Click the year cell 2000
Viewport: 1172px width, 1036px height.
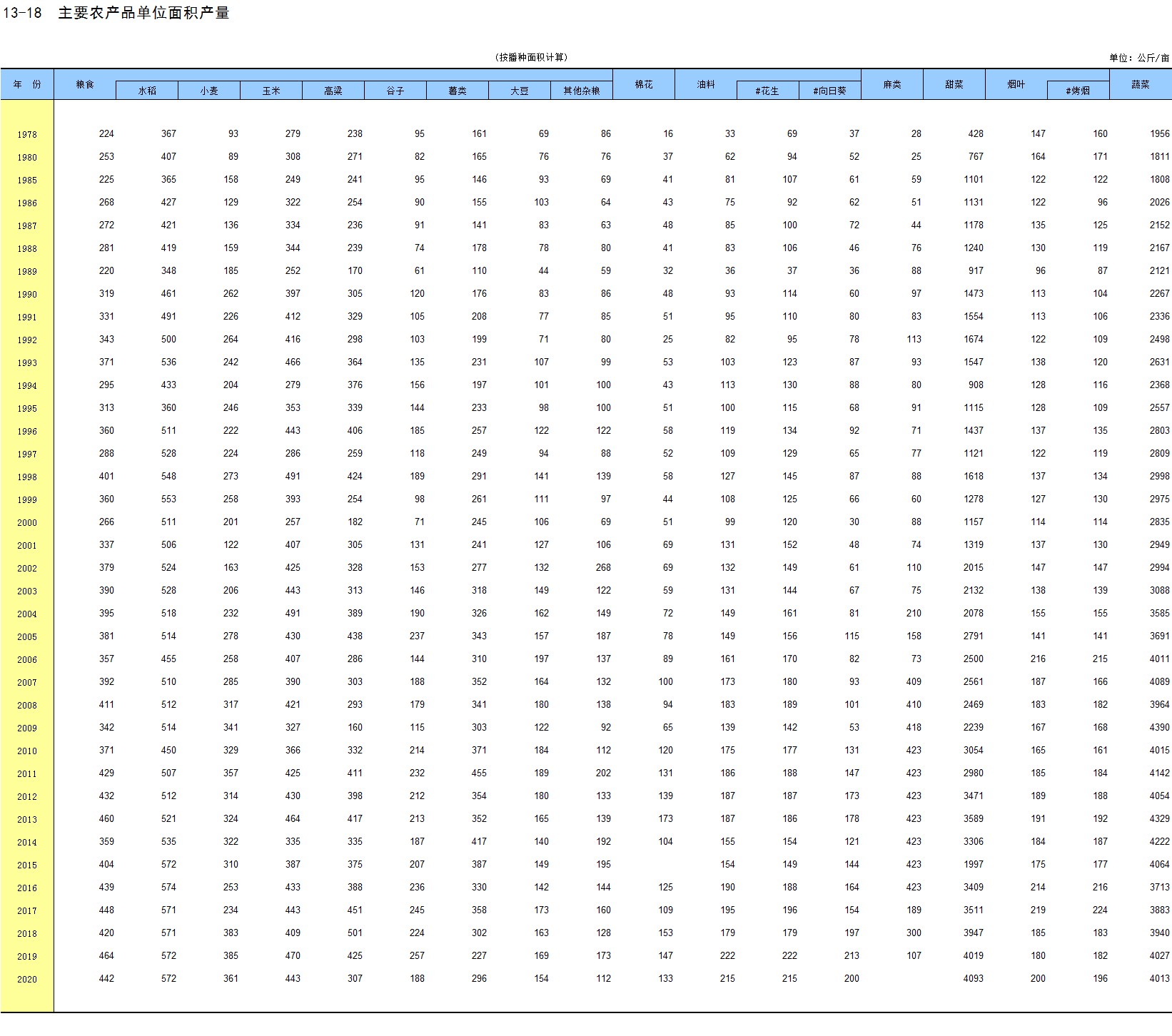pos(27,522)
